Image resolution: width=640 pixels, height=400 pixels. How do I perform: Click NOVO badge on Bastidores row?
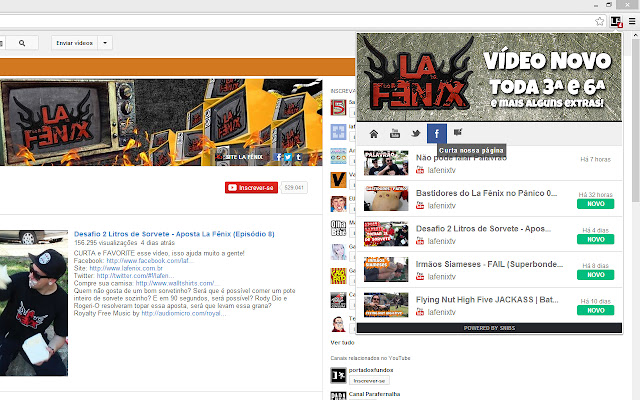pos(596,204)
